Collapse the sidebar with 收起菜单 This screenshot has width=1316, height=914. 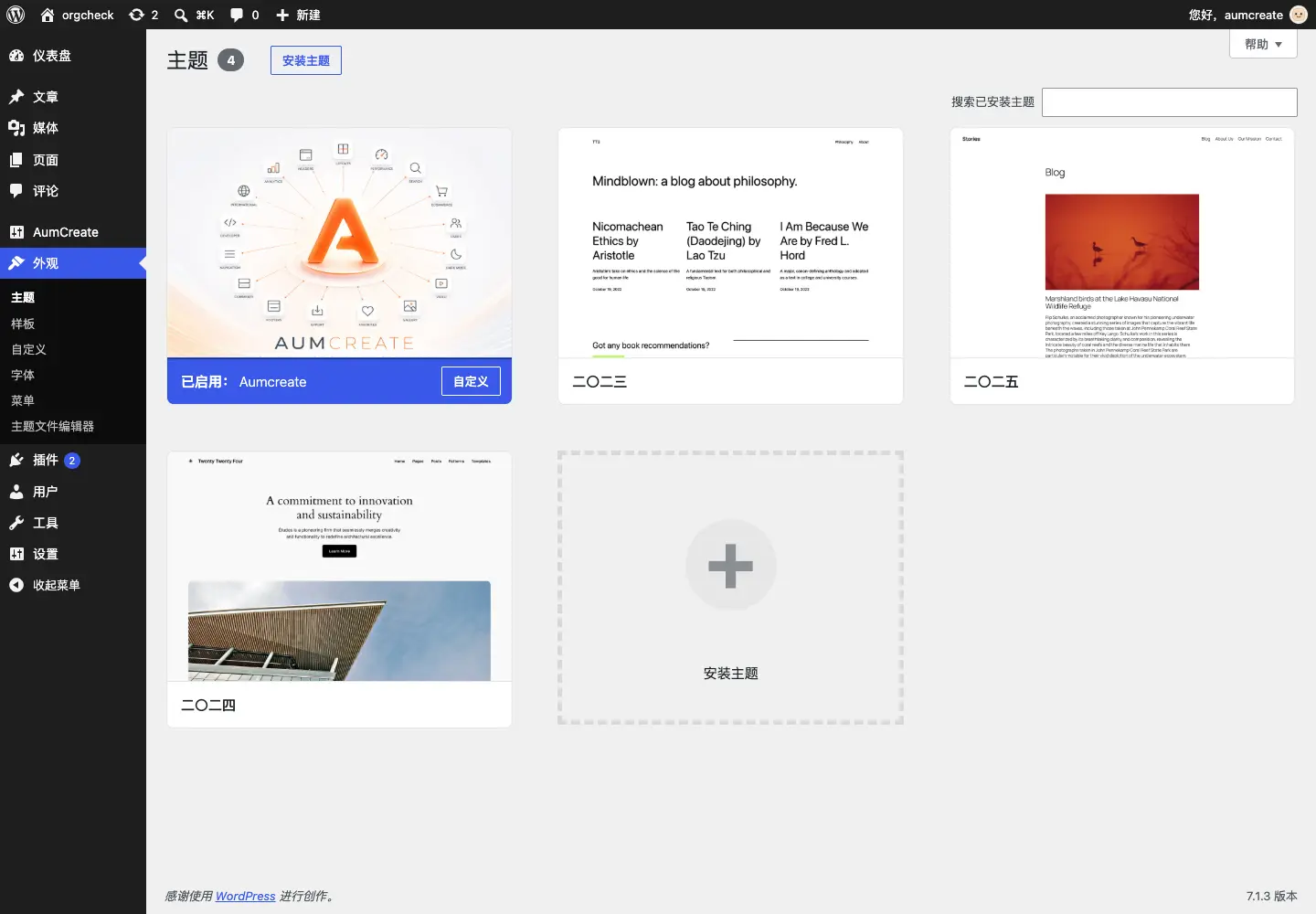(x=73, y=585)
